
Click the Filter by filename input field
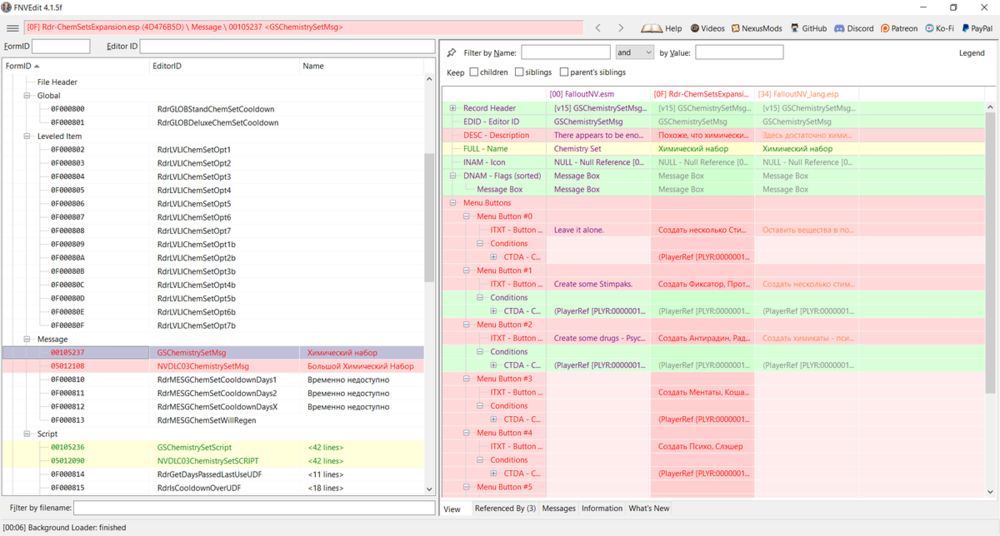254,508
